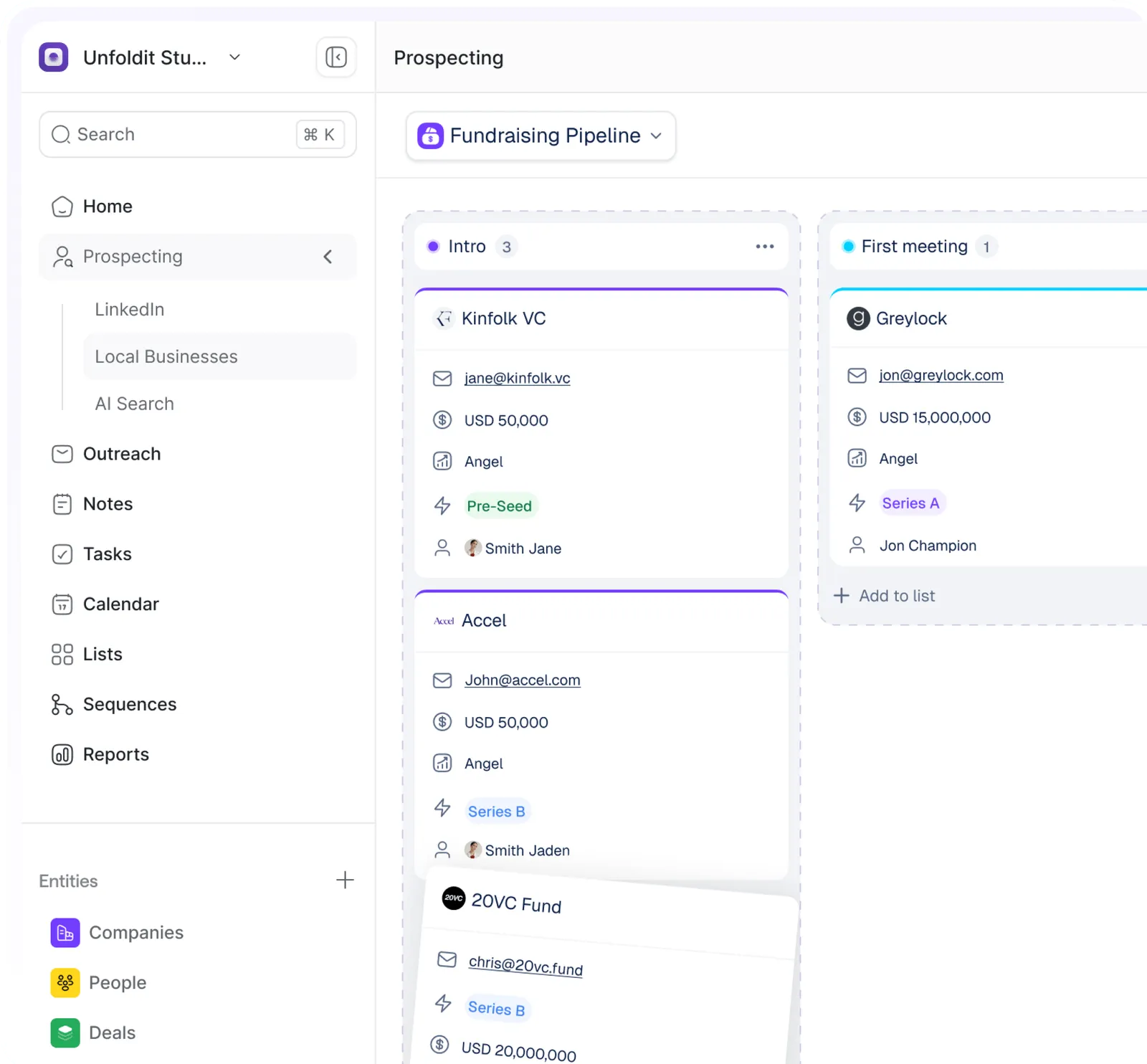Select Prospecting in the sidebar

[x=197, y=257]
